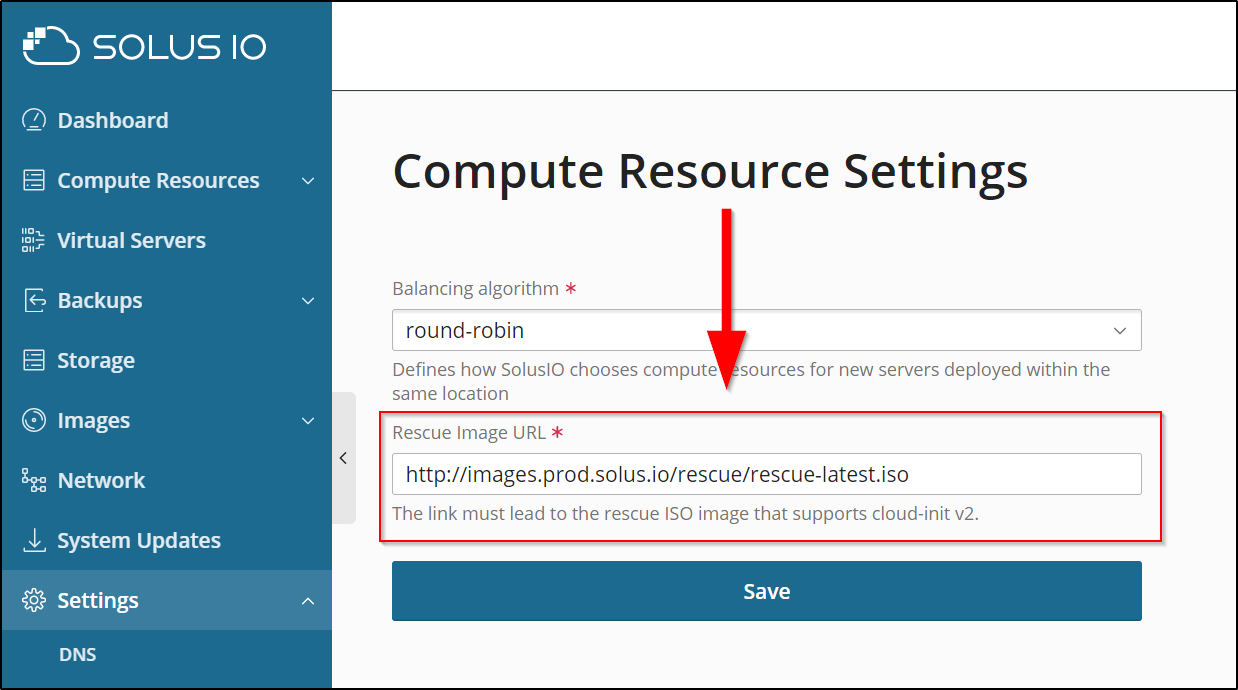
Task: Click the Storage icon in sidebar
Action: click(x=34, y=360)
